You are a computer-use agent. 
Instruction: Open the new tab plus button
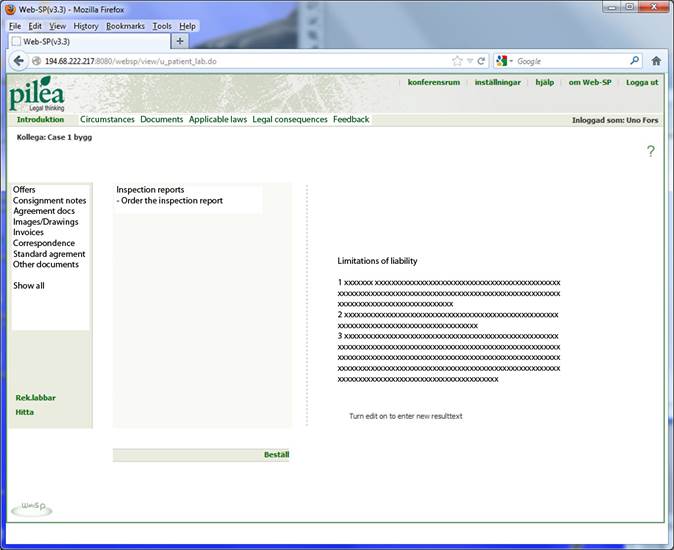coord(180,41)
